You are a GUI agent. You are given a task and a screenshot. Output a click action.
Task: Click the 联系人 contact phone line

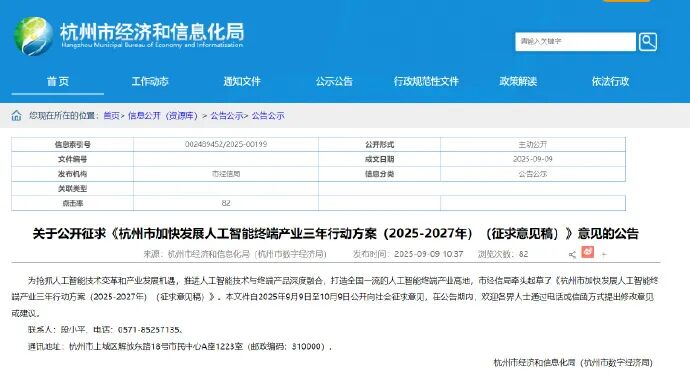tap(105, 330)
